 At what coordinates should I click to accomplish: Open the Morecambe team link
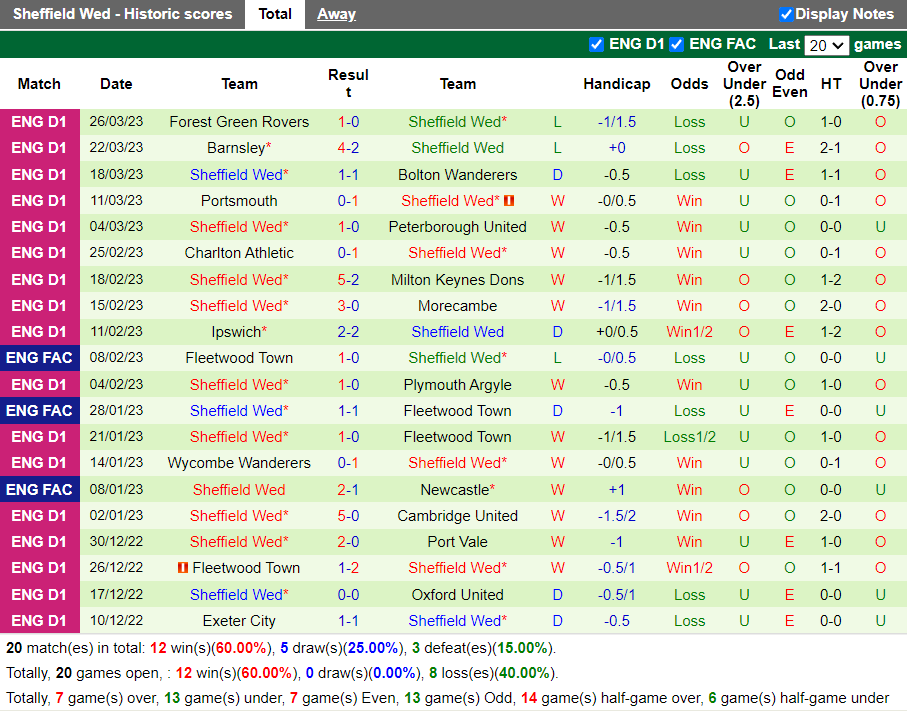(x=457, y=305)
